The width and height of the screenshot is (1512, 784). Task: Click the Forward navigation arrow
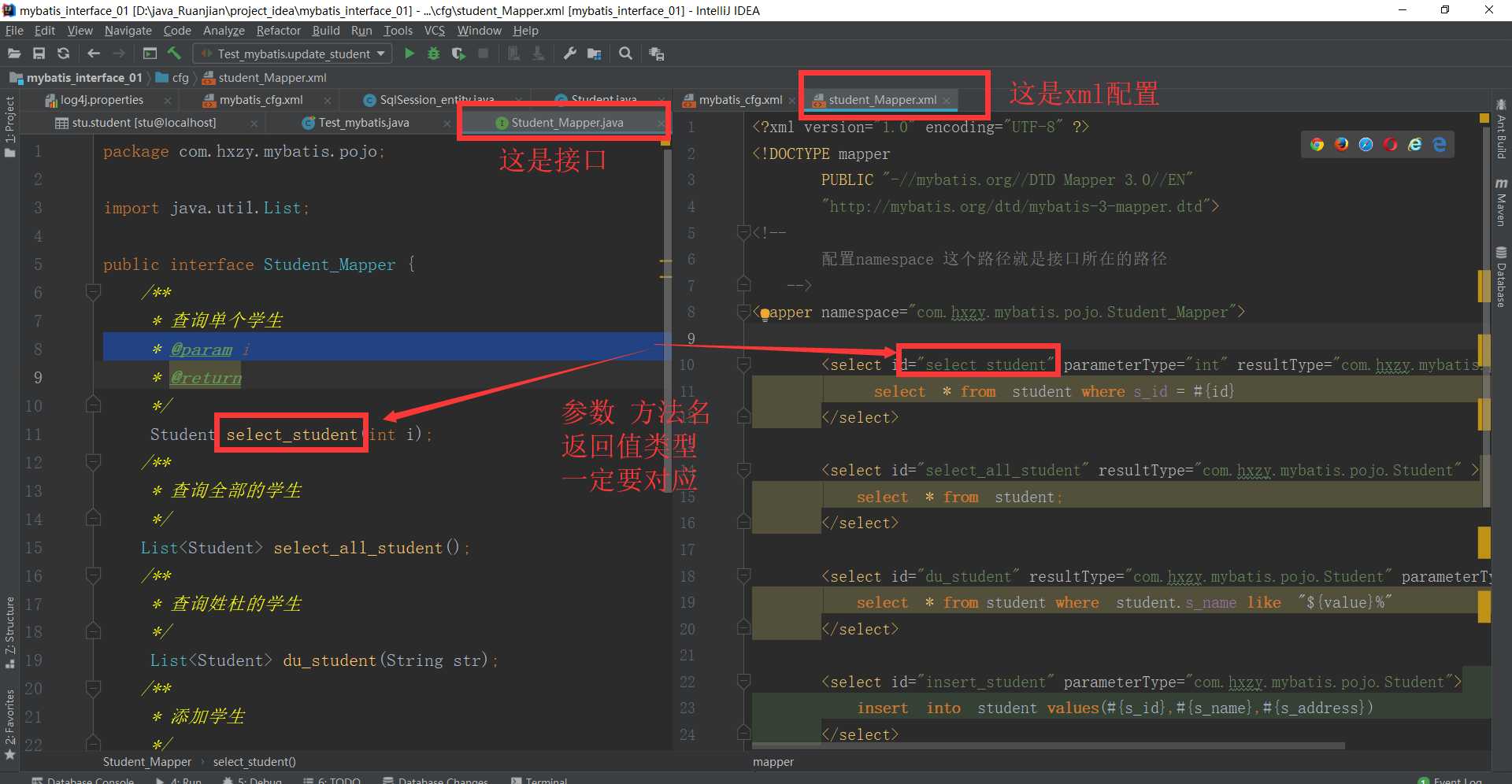tap(119, 54)
